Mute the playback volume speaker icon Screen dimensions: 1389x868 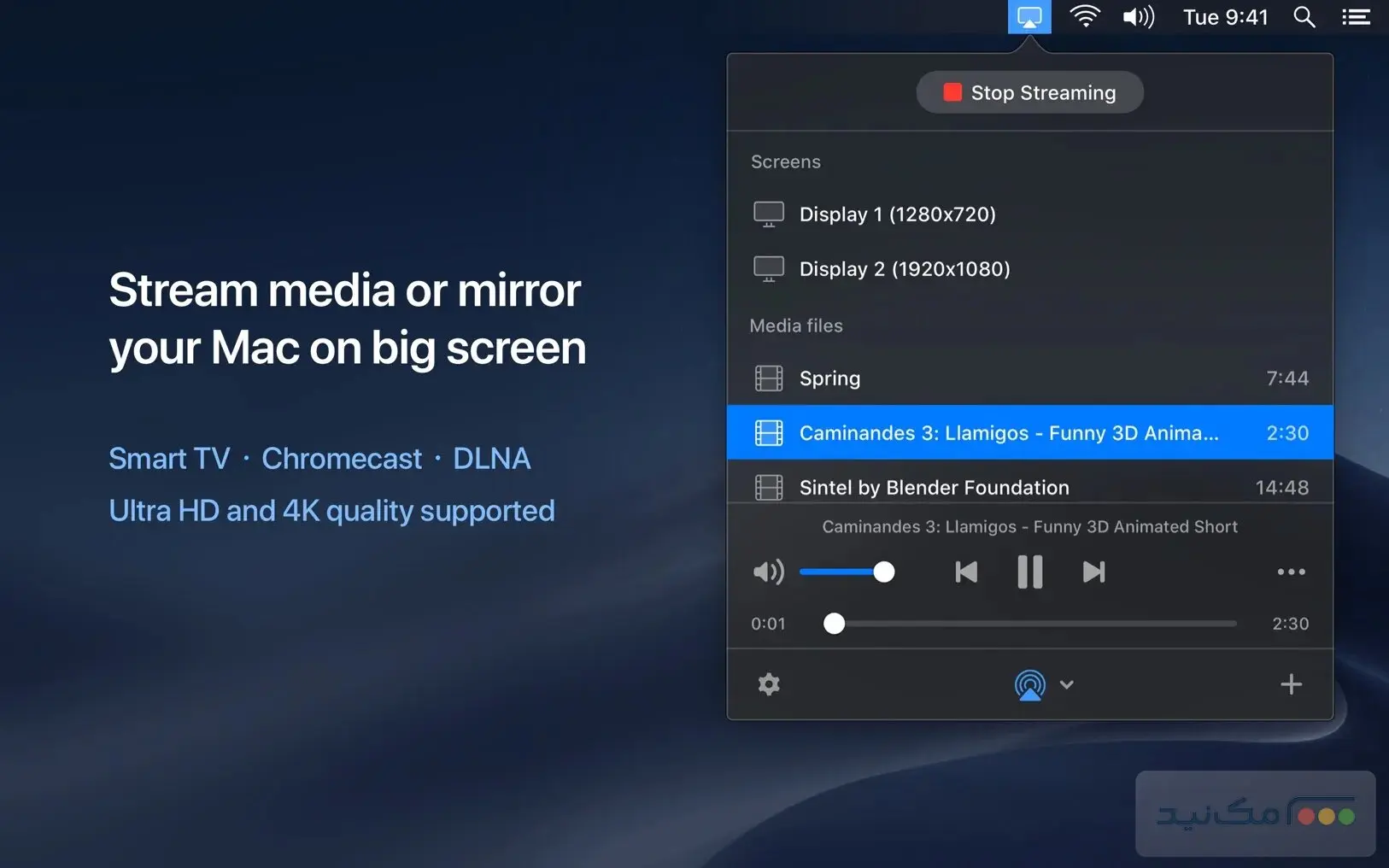(x=767, y=572)
